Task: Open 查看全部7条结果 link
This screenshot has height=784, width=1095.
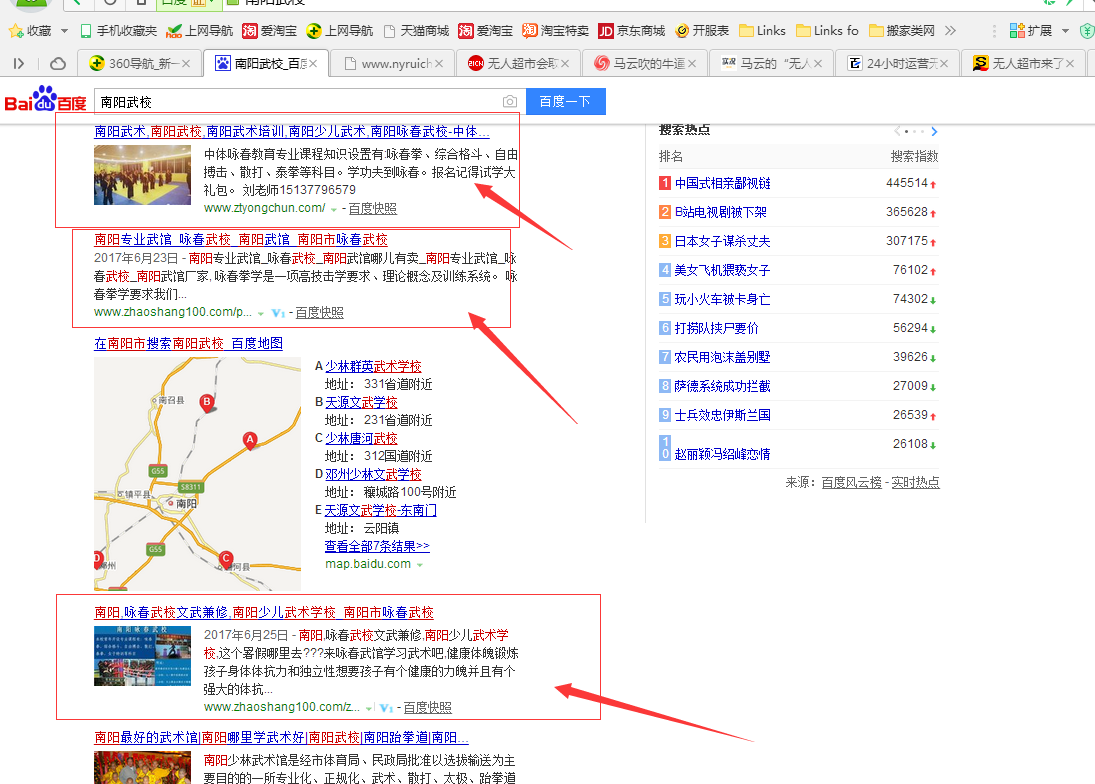Action: point(376,547)
